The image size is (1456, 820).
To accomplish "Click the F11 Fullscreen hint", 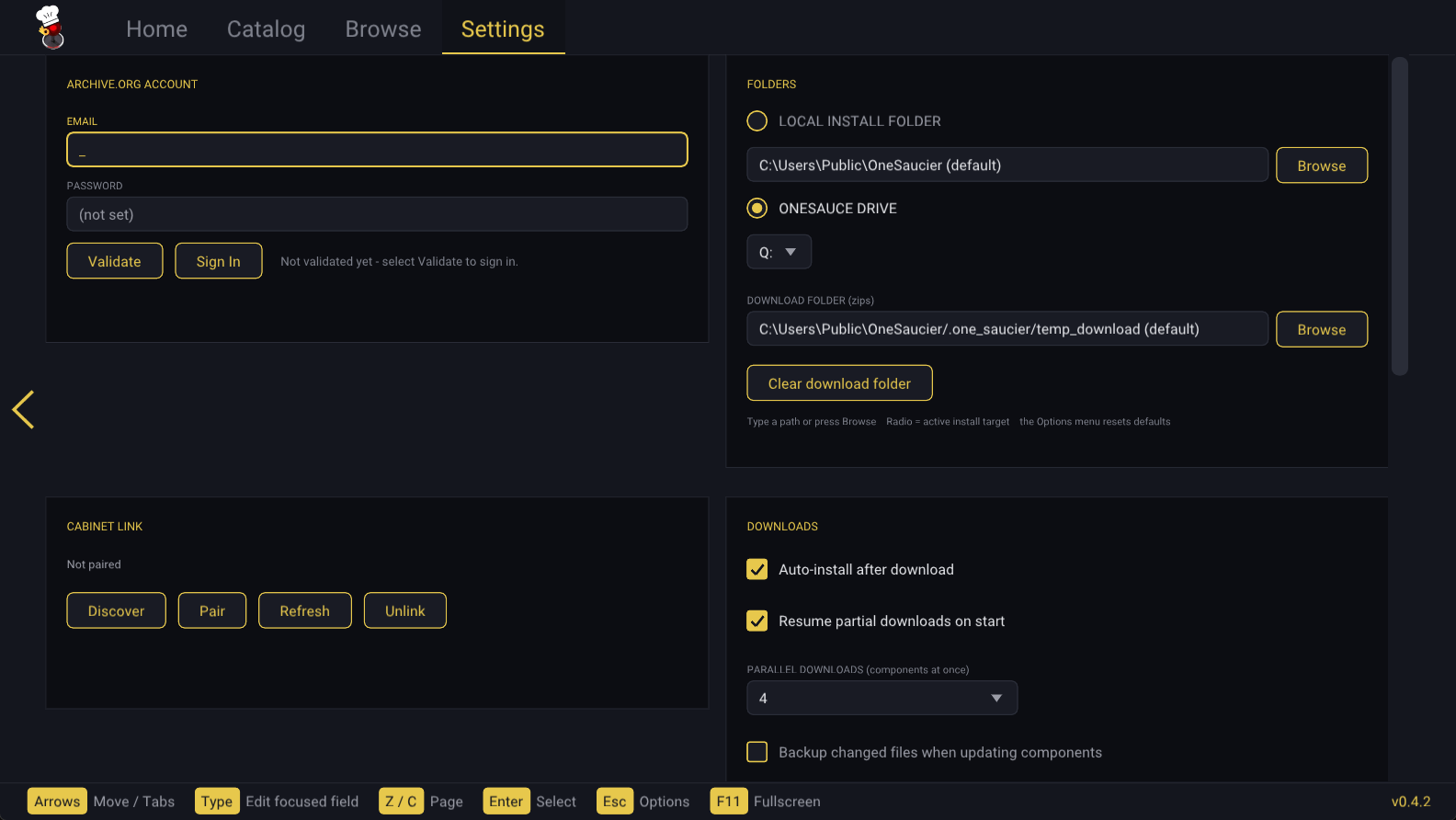I will pos(766,802).
